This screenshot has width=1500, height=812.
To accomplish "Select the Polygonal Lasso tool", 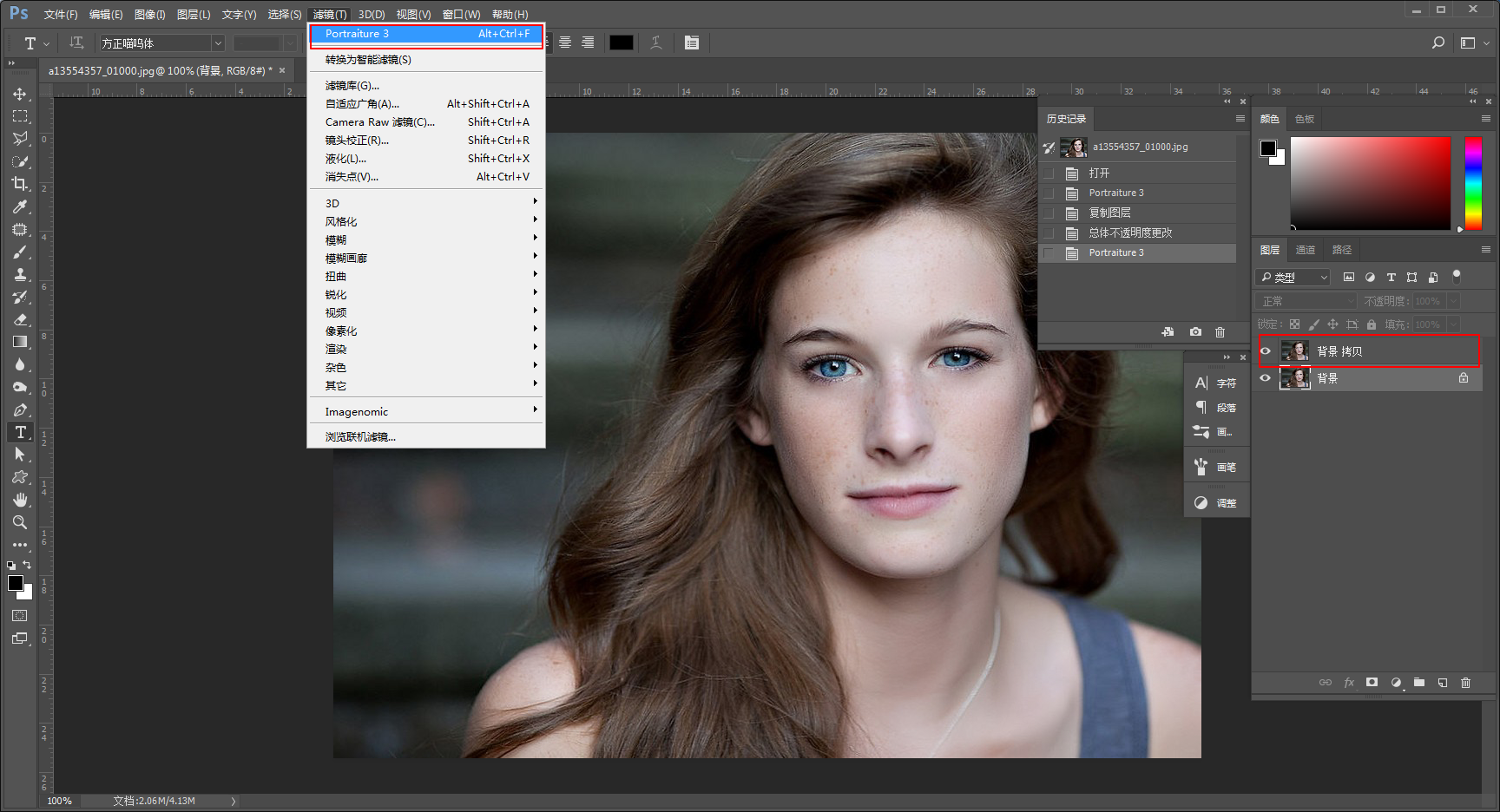I will 20,139.
